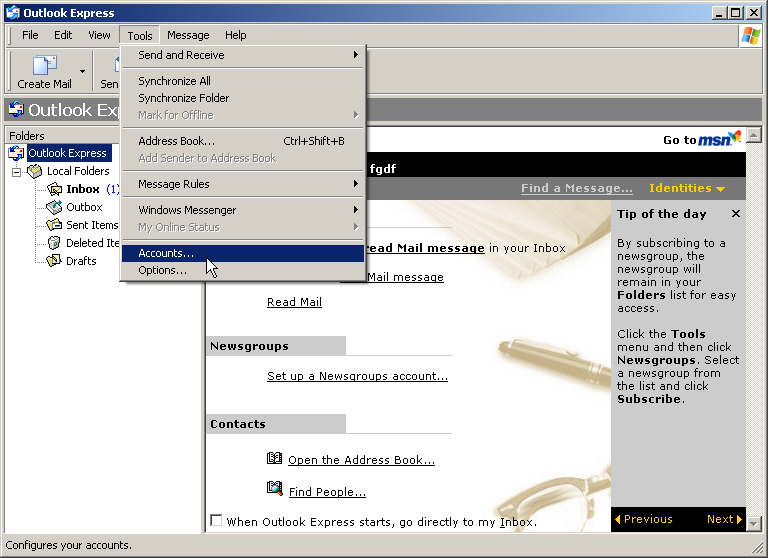768x558 pixels.
Task: Click the Read Mail link
Action: (x=294, y=302)
